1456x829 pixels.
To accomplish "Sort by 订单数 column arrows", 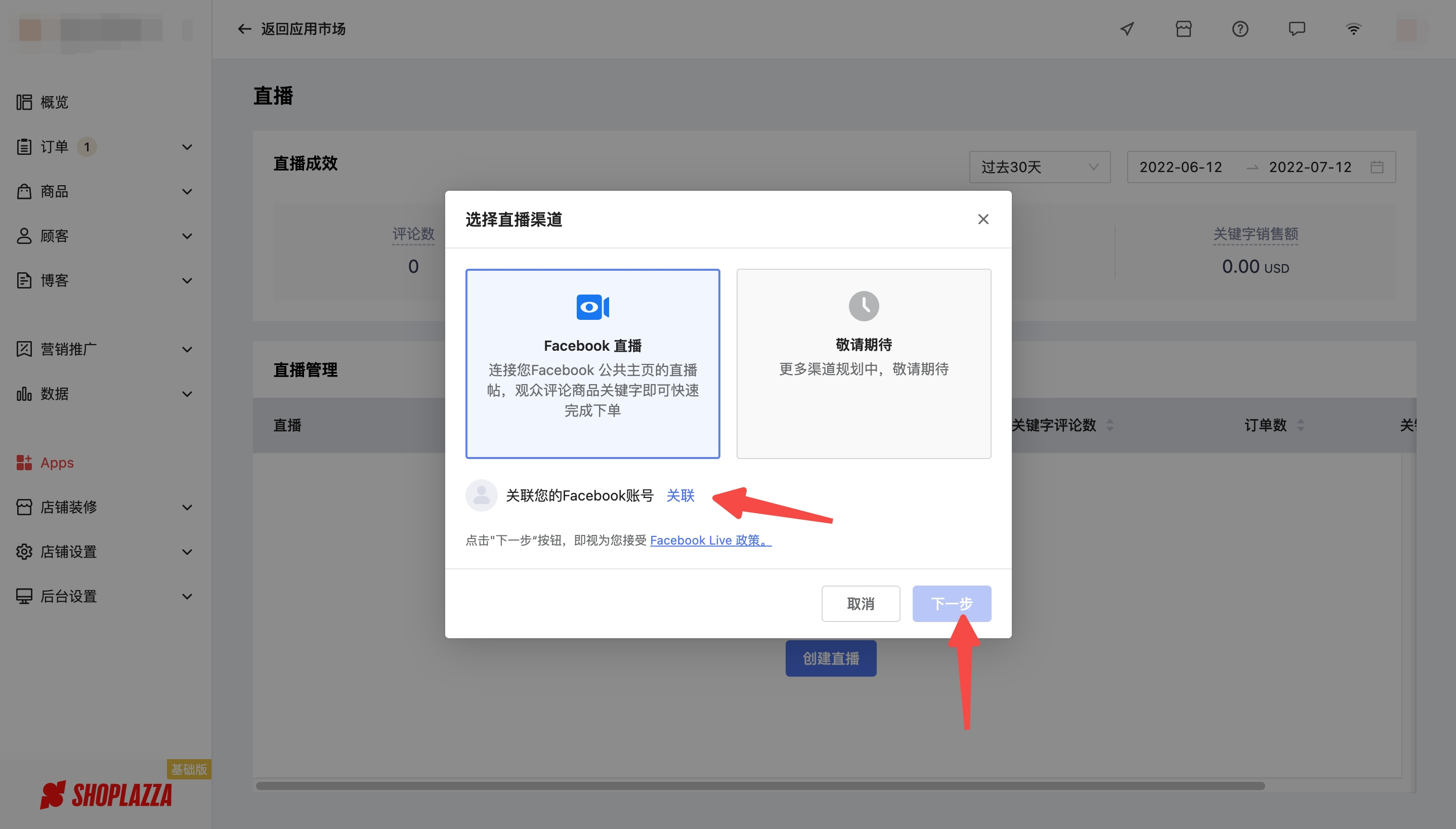I will (x=1300, y=425).
